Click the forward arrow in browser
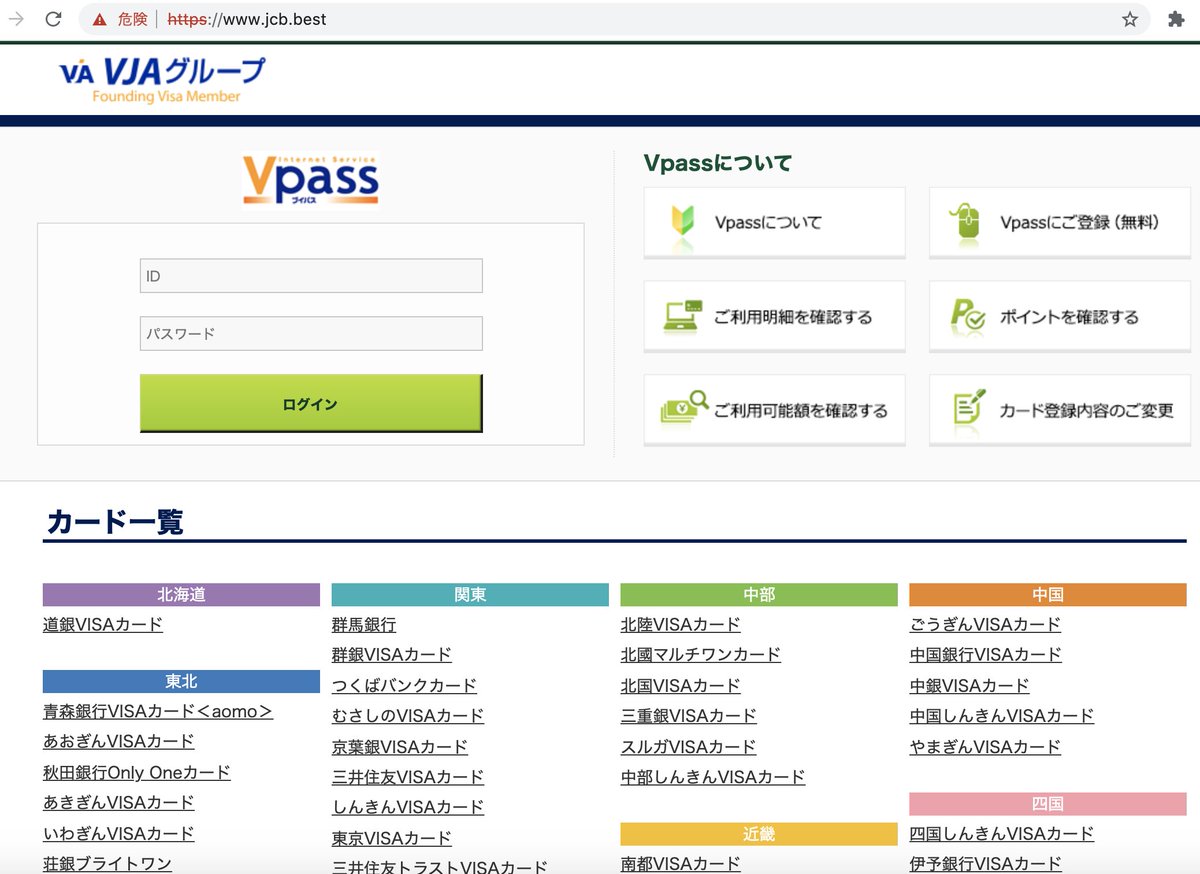Image resolution: width=1200 pixels, height=874 pixels. pos(15,19)
